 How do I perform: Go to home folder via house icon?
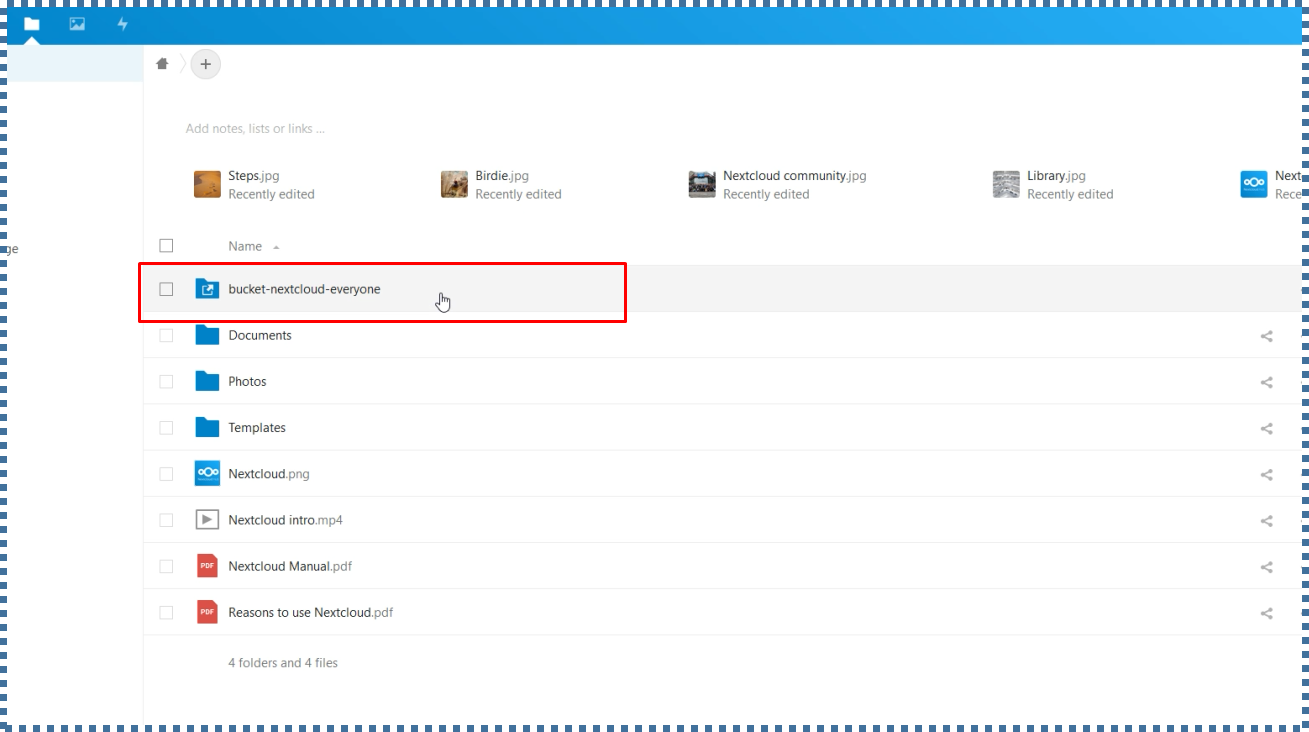pyautogui.click(x=162, y=64)
